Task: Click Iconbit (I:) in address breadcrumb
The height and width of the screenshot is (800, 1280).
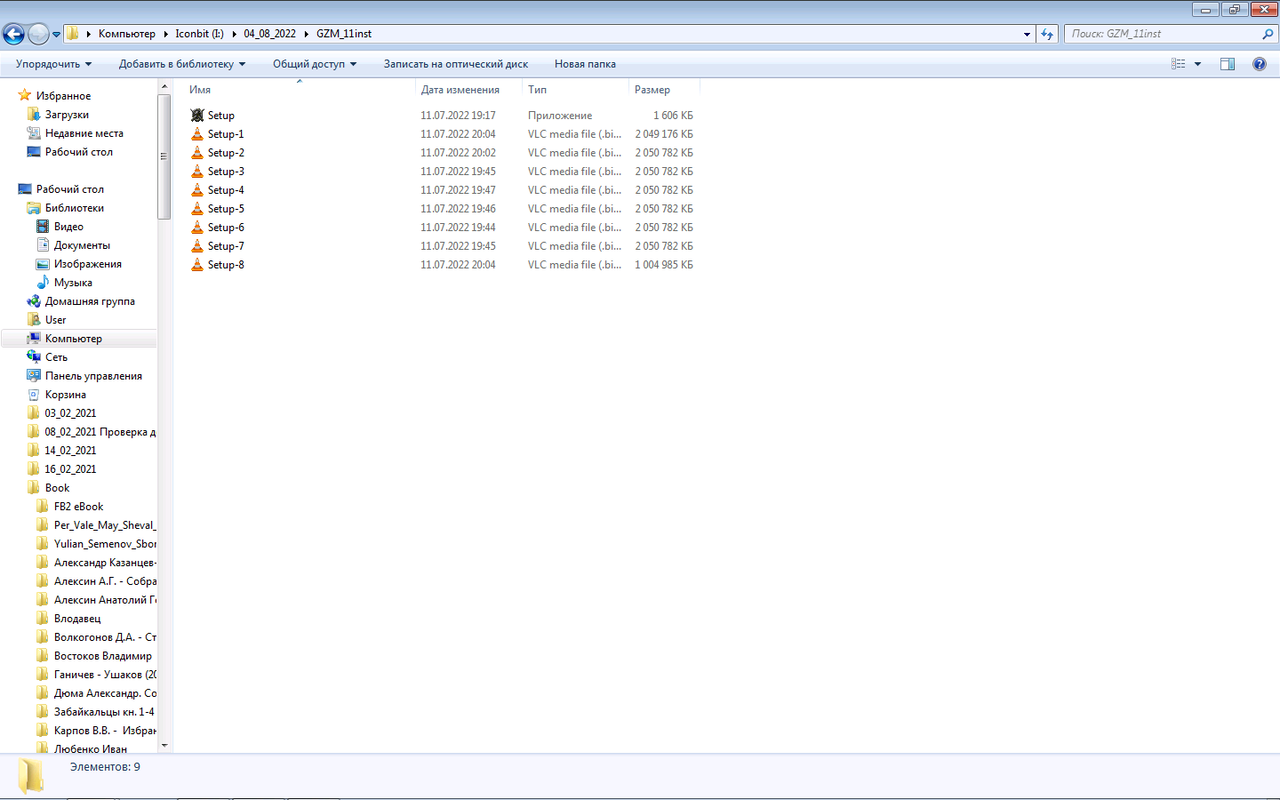Action: (x=200, y=34)
